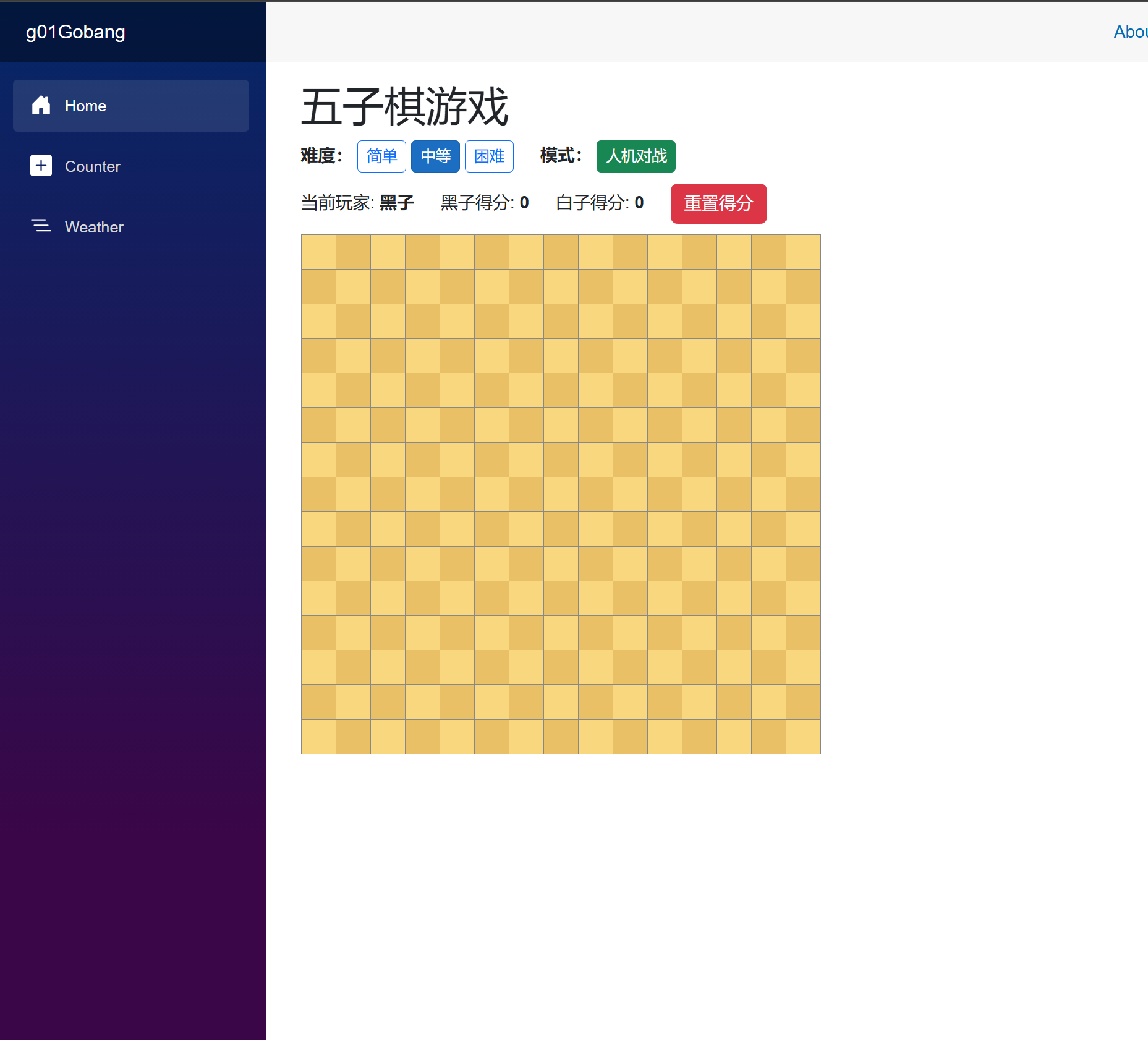Open the Weather page
Screen dimensions: 1148x1040
[94, 227]
